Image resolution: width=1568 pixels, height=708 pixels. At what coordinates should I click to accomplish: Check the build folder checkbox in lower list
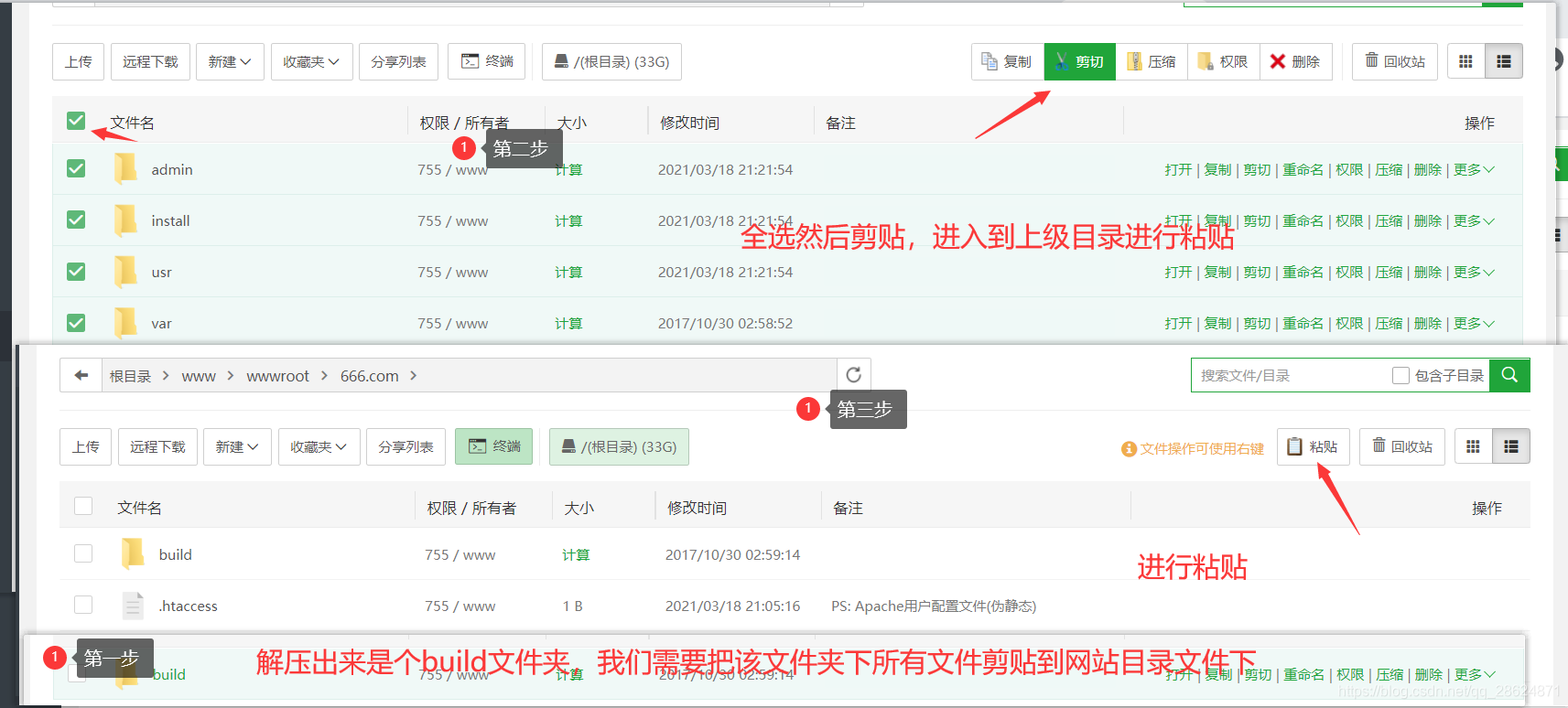point(83,553)
